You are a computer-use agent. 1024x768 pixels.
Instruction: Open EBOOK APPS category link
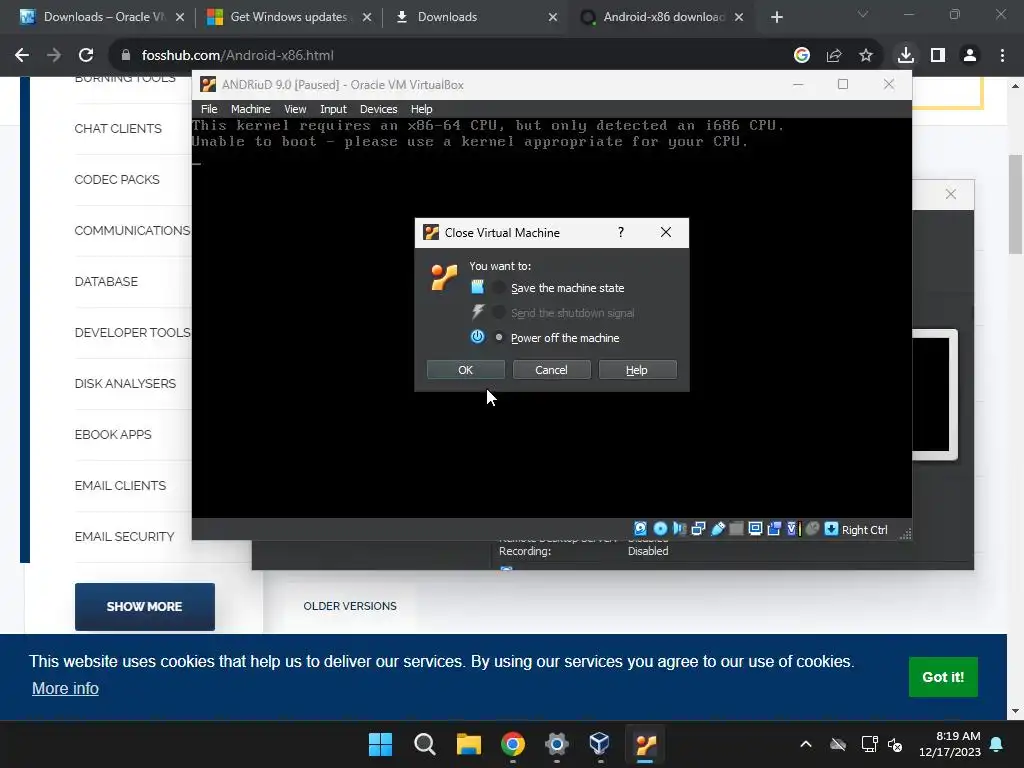click(112, 434)
